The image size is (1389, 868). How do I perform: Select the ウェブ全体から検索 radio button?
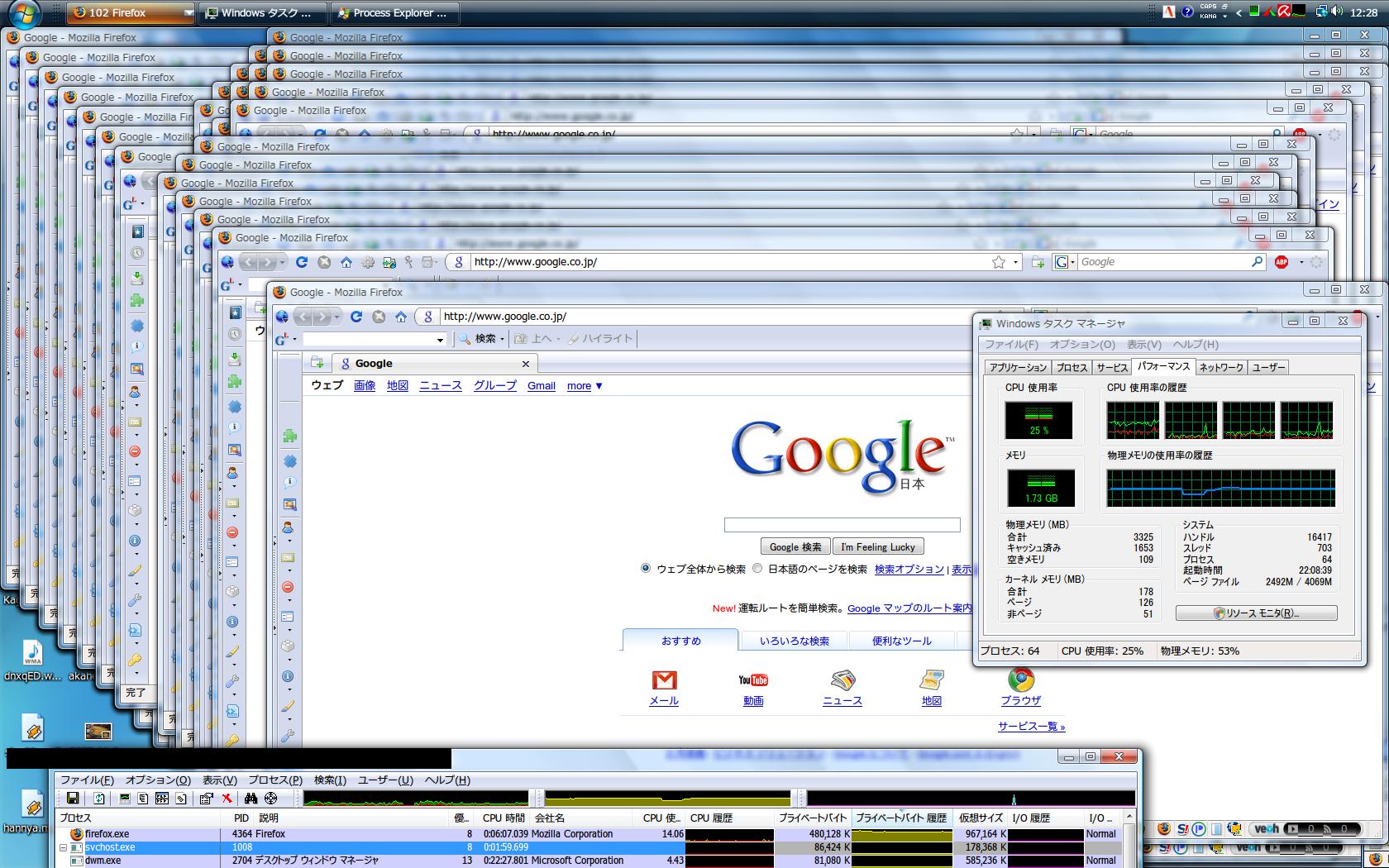tap(646, 569)
